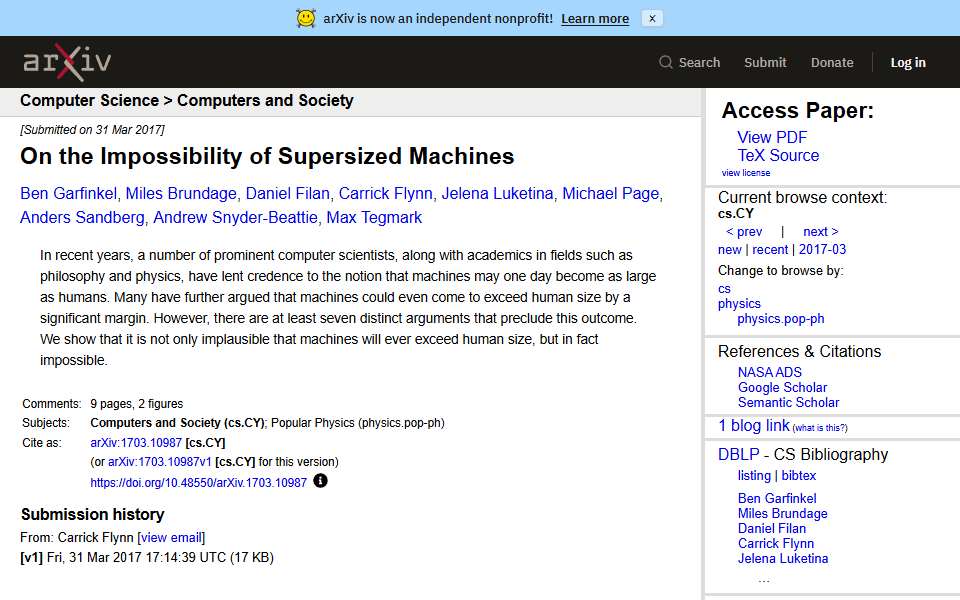The image size is (960, 600).
Task: Open Miles Brundage in DBLP list
Action: point(782,514)
